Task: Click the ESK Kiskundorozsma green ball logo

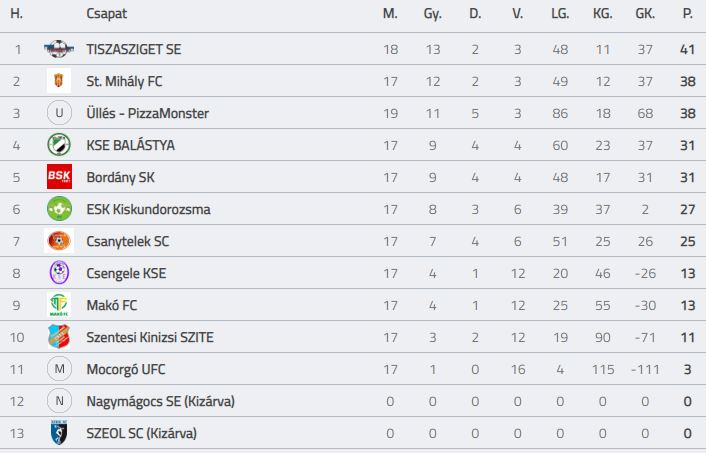Action: (59, 209)
